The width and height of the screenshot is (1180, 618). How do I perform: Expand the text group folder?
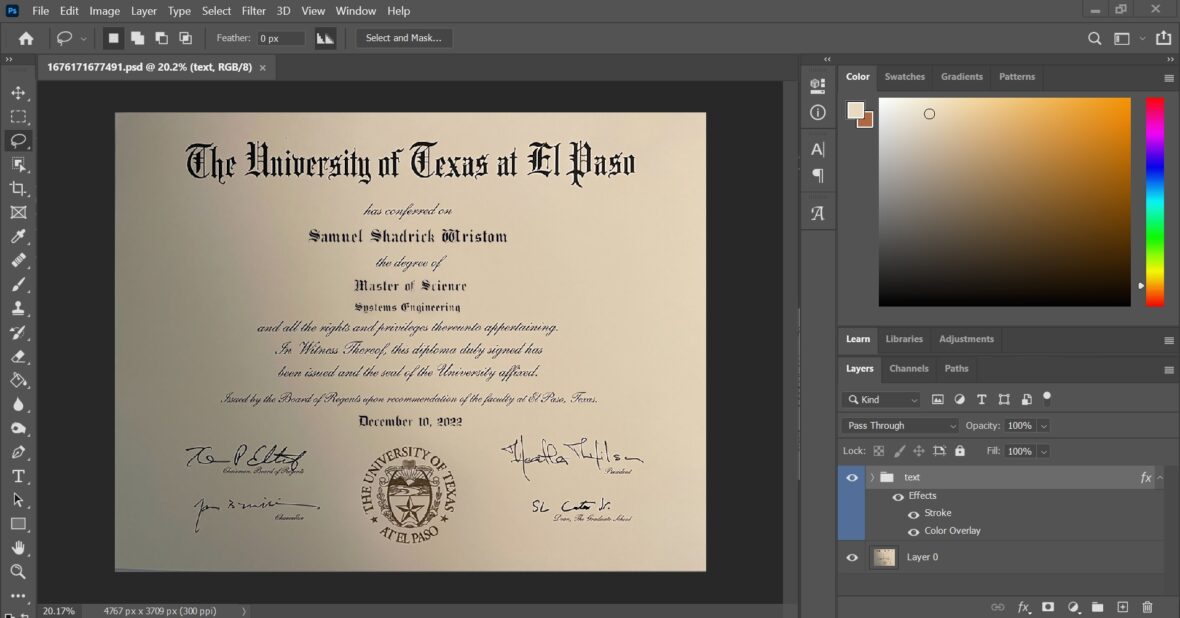point(872,477)
